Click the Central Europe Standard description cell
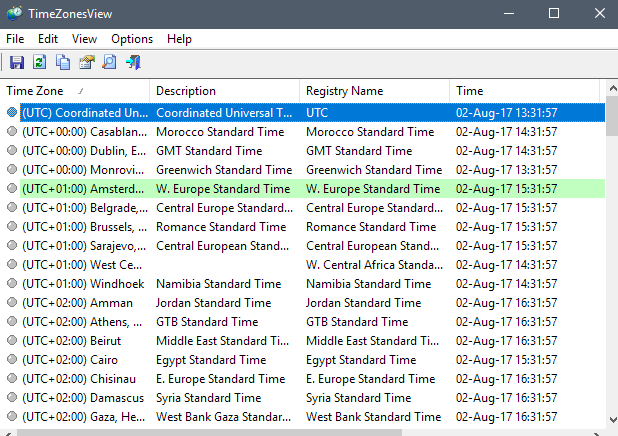The image size is (618, 436). pyautogui.click(x=225, y=208)
